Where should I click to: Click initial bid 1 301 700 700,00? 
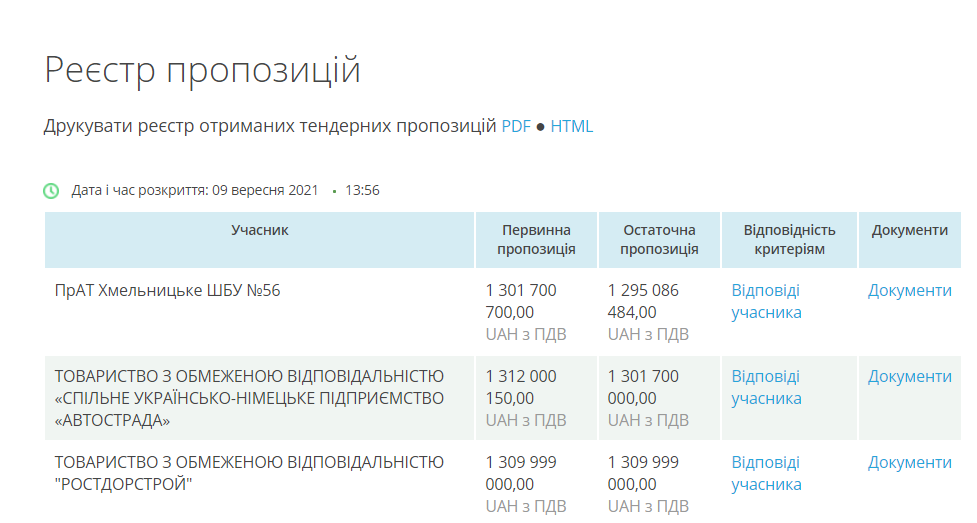[x=521, y=301]
